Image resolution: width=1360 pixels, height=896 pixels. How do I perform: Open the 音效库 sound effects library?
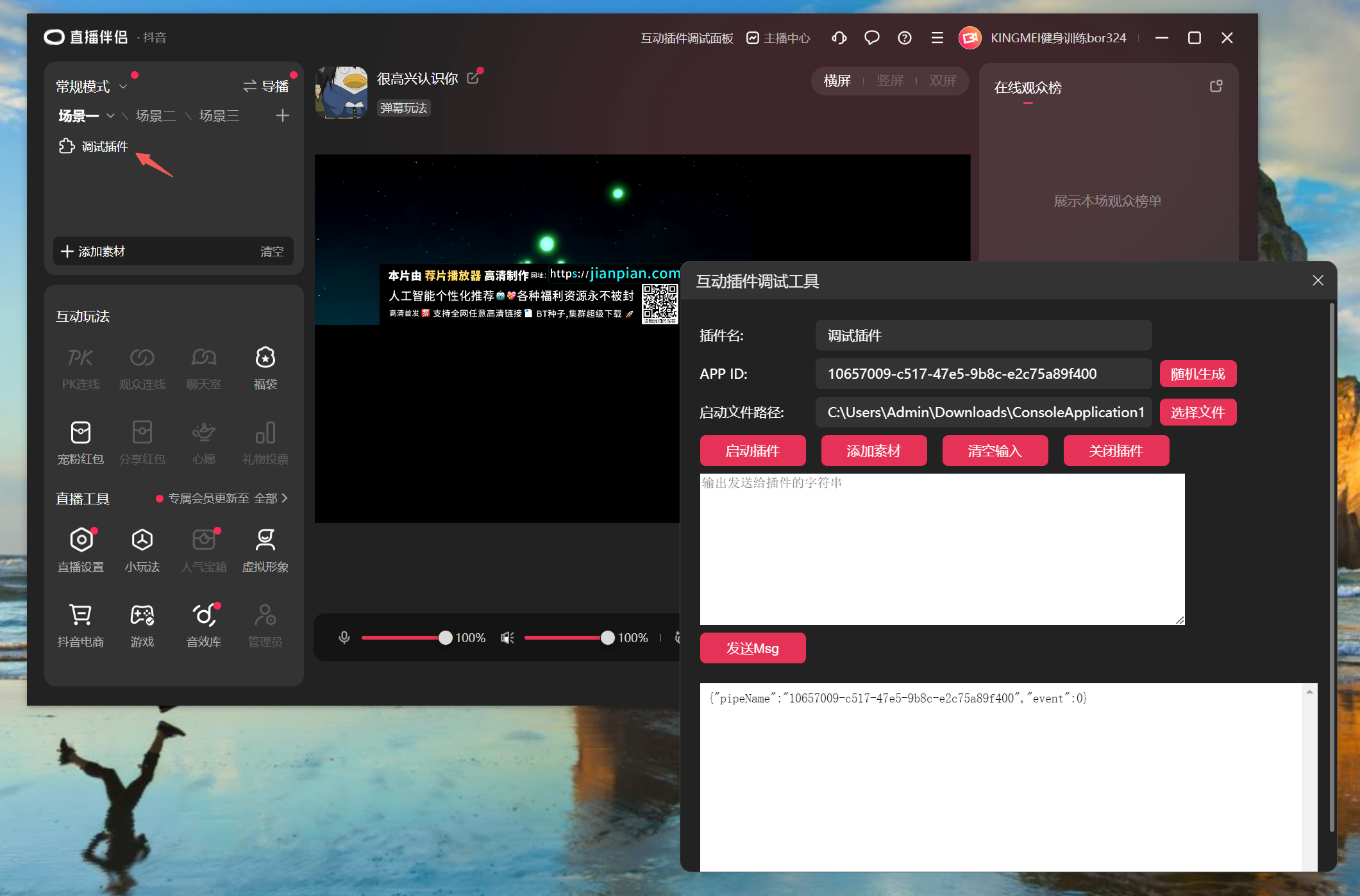click(x=204, y=615)
